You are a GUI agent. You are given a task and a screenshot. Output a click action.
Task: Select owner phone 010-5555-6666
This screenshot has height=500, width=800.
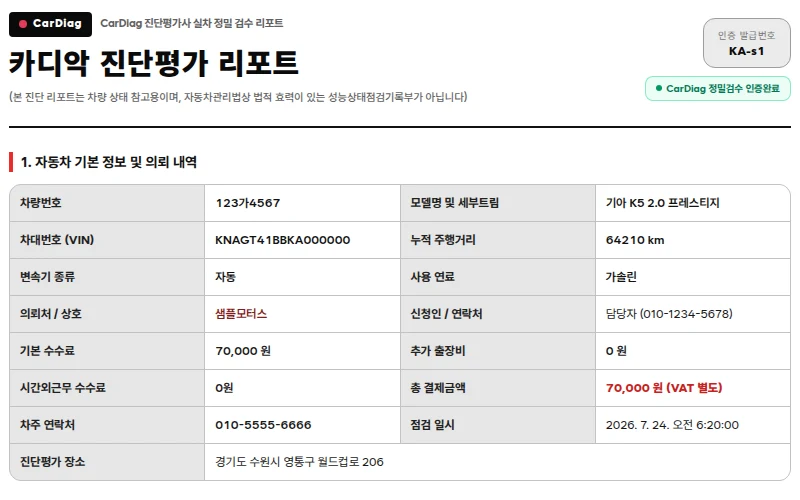click(x=263, y=425)
